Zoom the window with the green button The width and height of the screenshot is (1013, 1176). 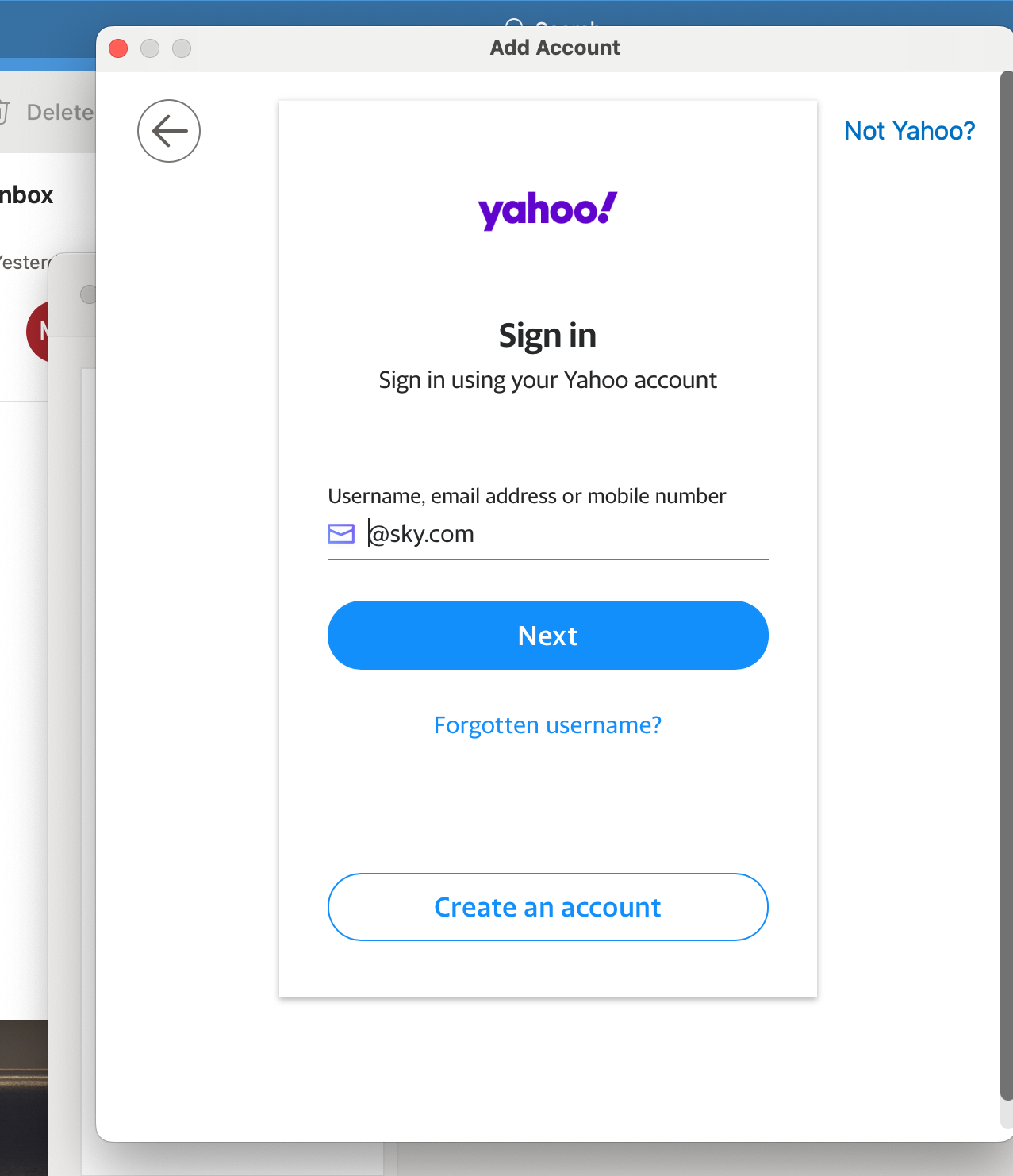click(x=181, y=48)
